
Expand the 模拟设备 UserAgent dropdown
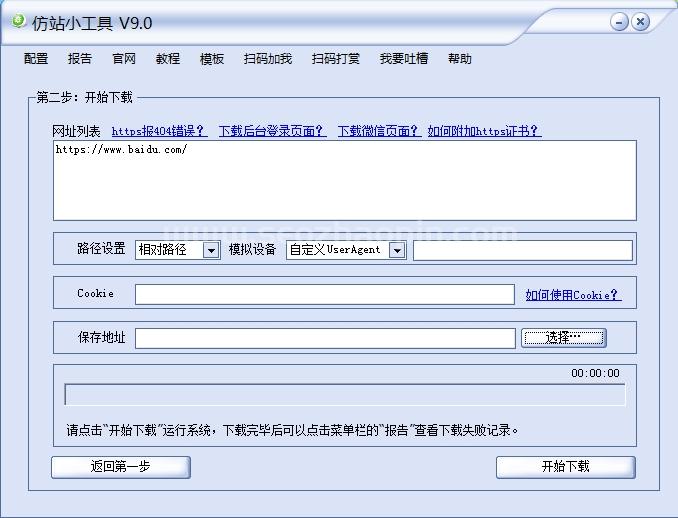[397, 250]
